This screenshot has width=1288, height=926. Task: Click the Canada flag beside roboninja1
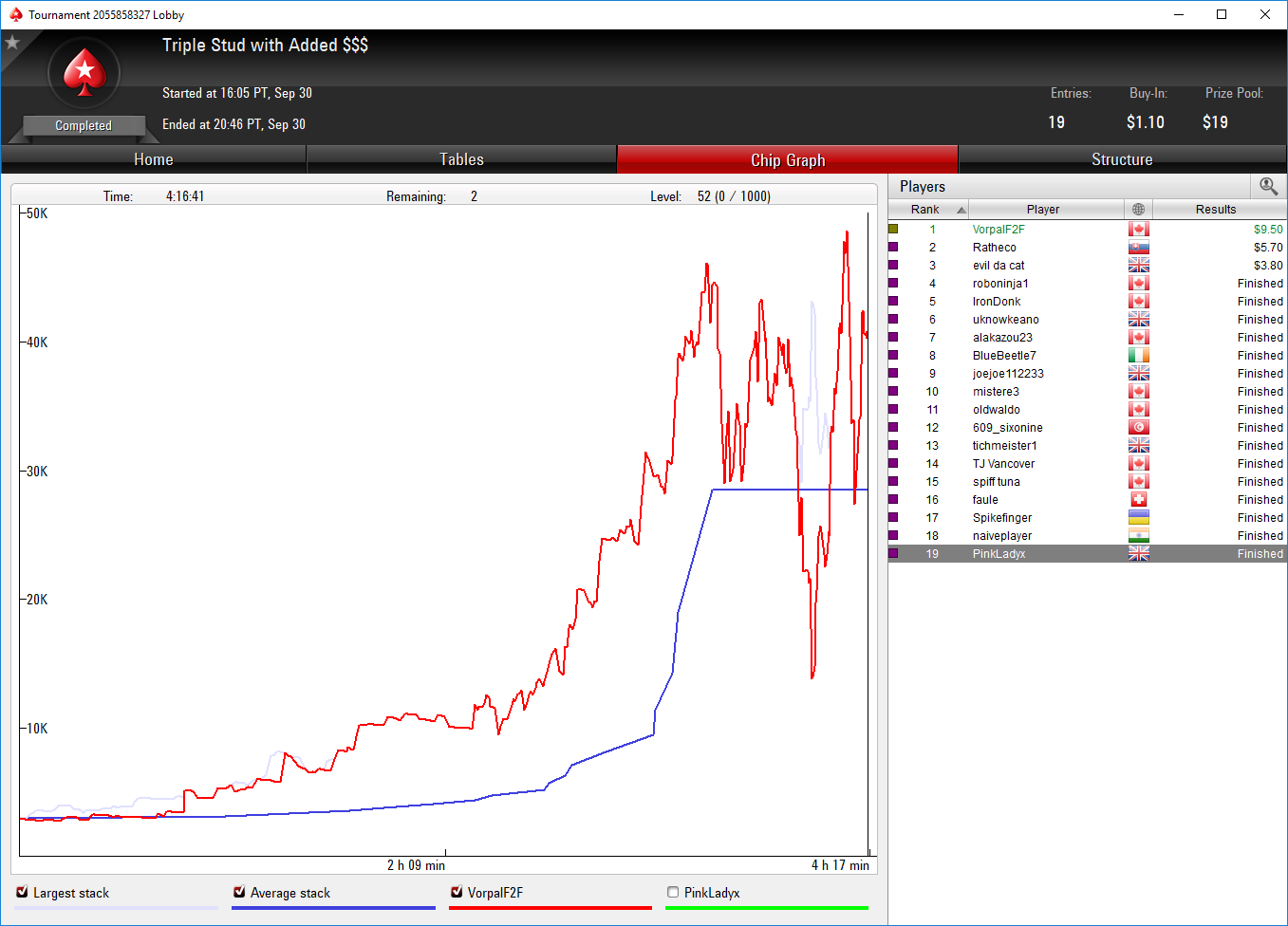[1139, 283]
